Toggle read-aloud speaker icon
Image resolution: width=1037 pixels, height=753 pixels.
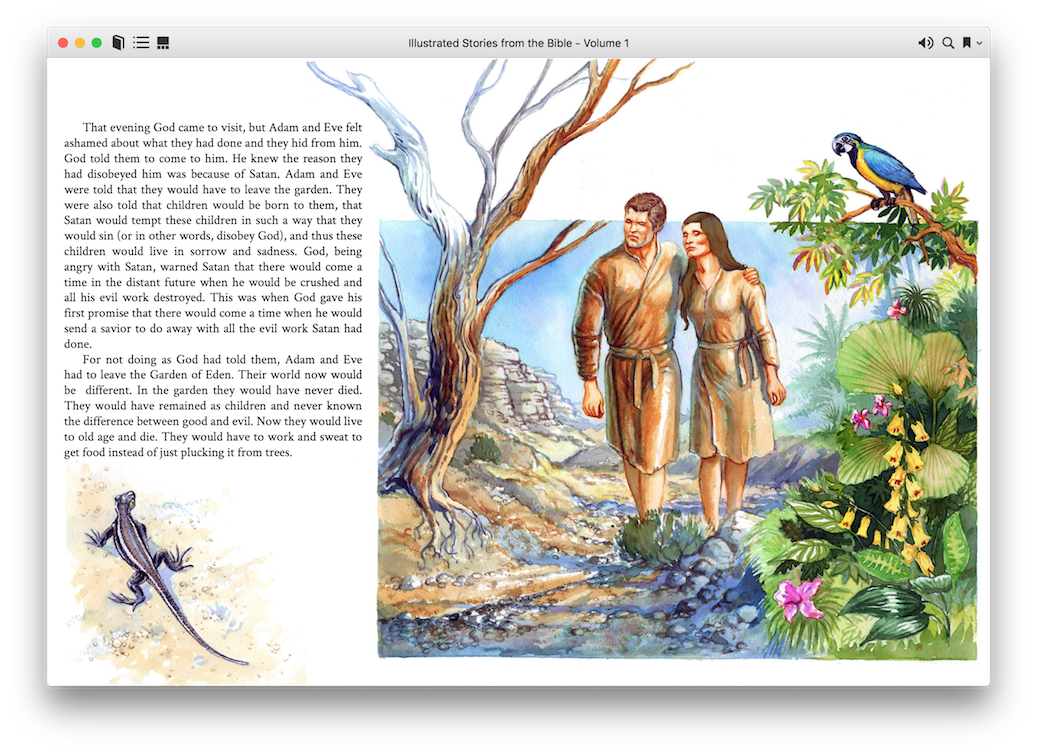pyautogui.click(x=925, y=43)
